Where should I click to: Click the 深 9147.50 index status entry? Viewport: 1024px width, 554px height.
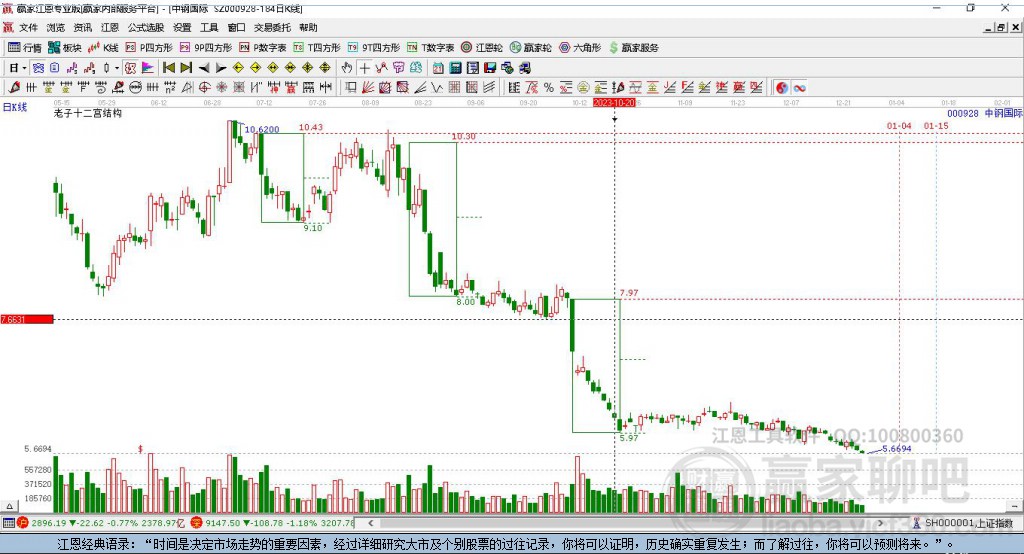click(x=273, y=523)
